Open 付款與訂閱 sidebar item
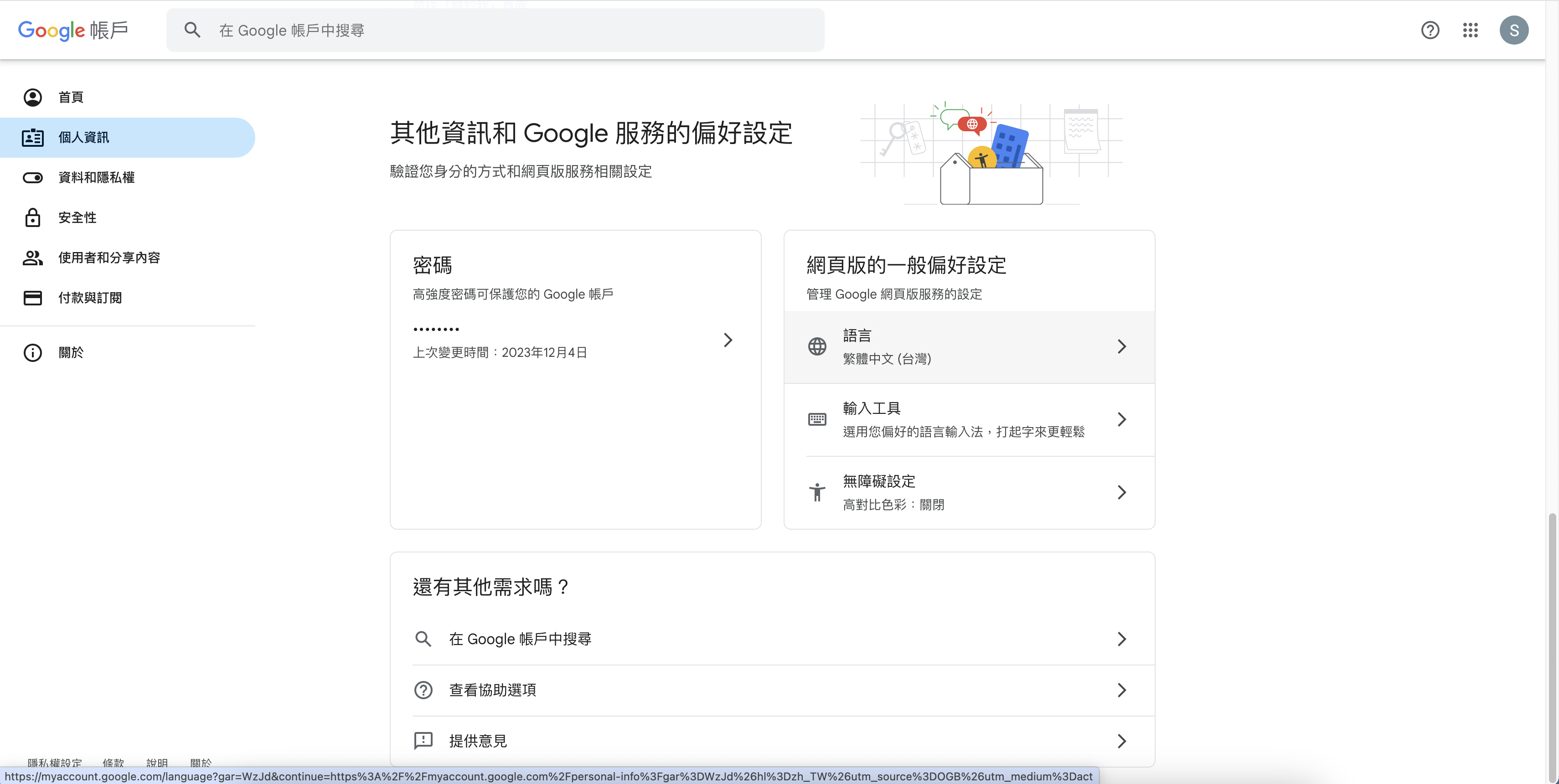The width and height of the screenshot is (1559, 784). tap(89, 298)
